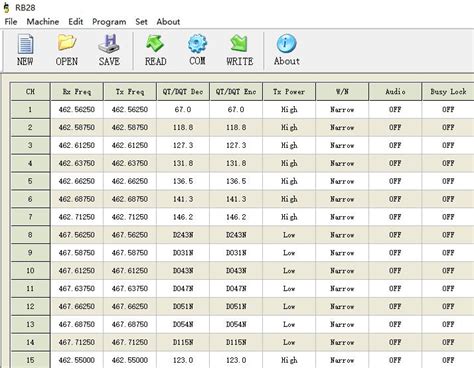Open the Edit menu
The height and width of the screenshot is (368, 474).
[x=76, y=22]
